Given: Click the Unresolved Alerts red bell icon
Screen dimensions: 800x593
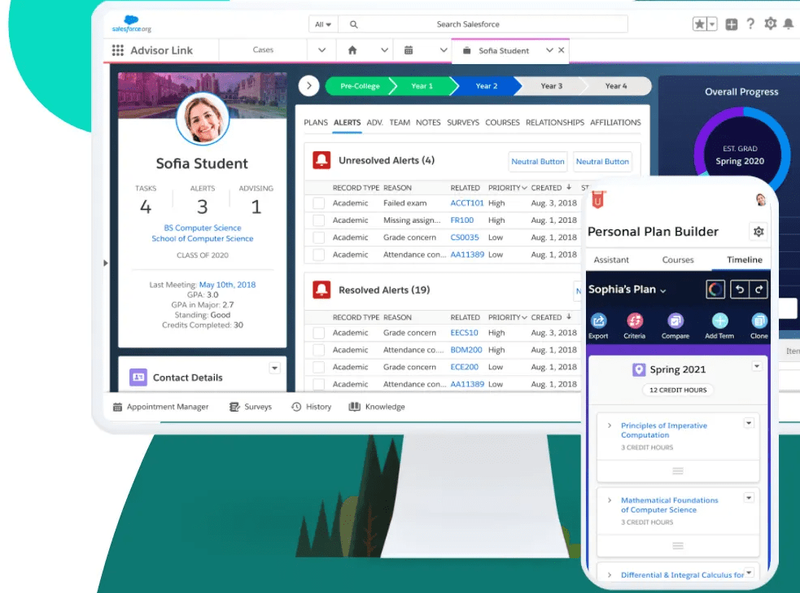Looking at the screenshot, I should pyautogui.click(x=321, y=160).
